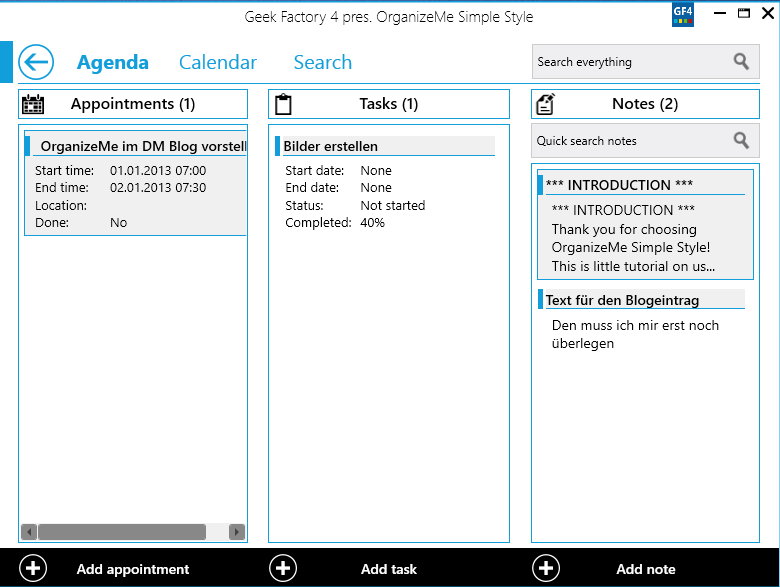Screen dimensions: 780x587
Task: Click the plus icon for Add appointment
Action: pos(33,568)
